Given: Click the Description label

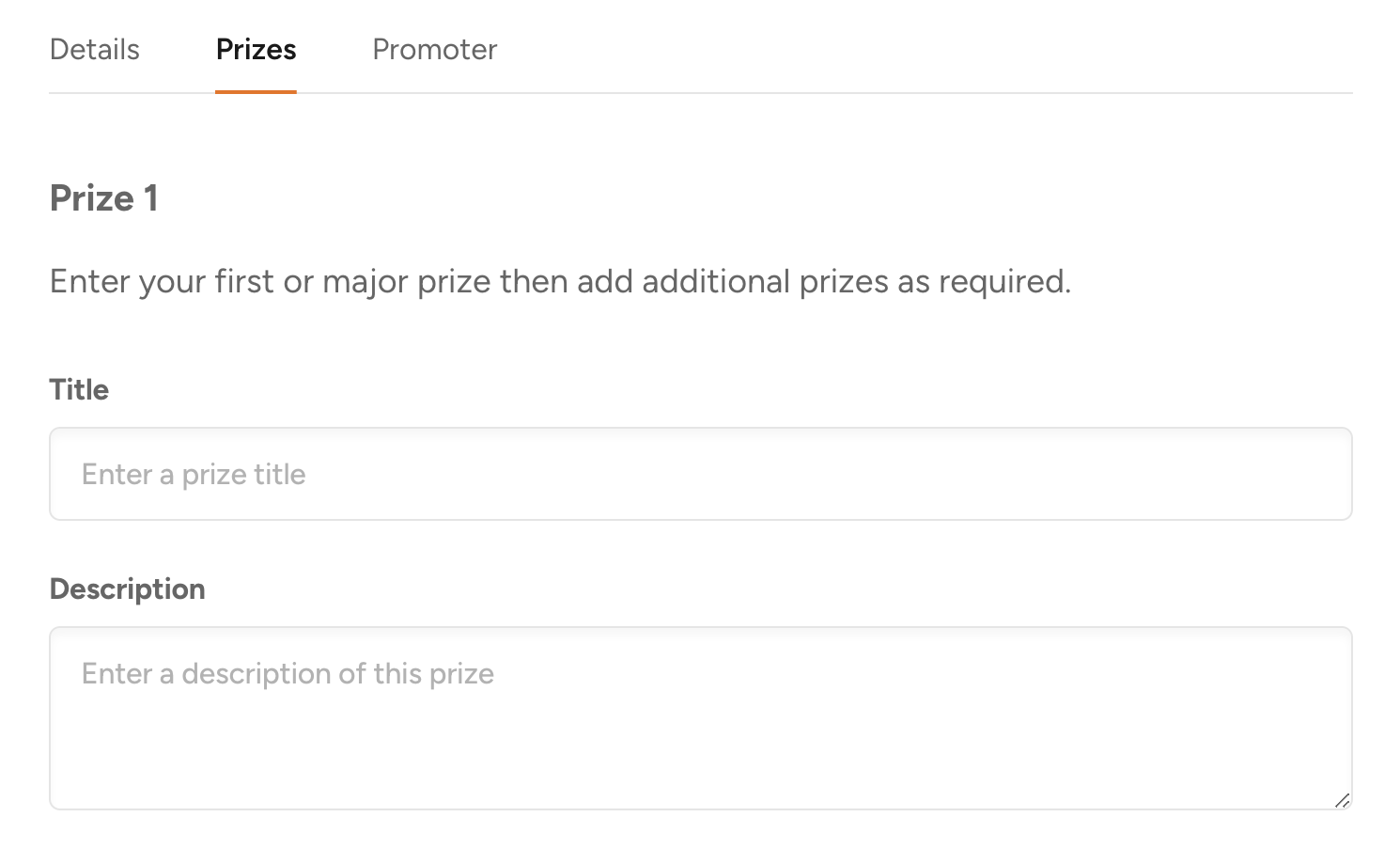Looking at the screenshot, I should (x=128, y=589).
